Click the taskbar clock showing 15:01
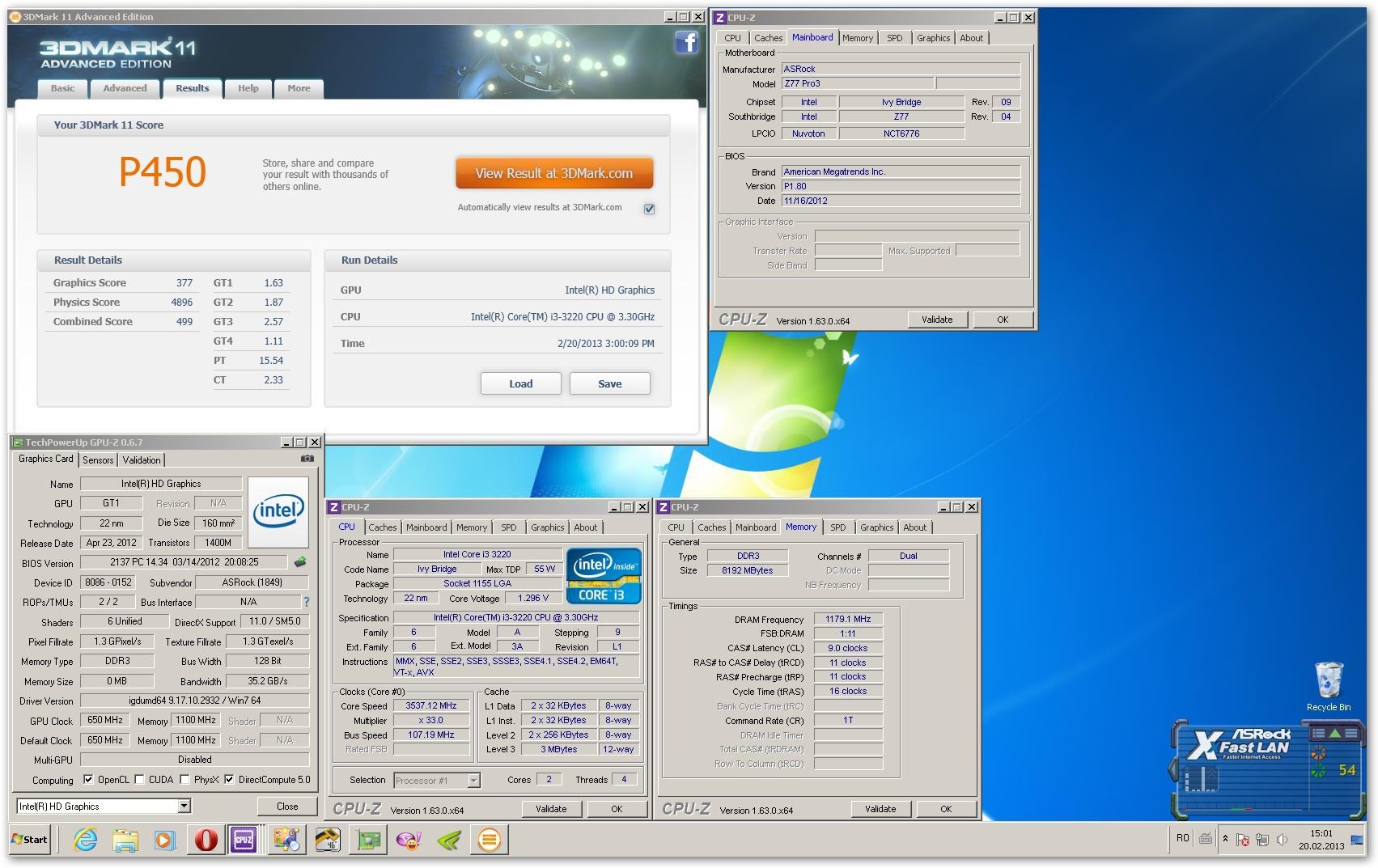The image size is (1378, 868). coord(1321,840)
